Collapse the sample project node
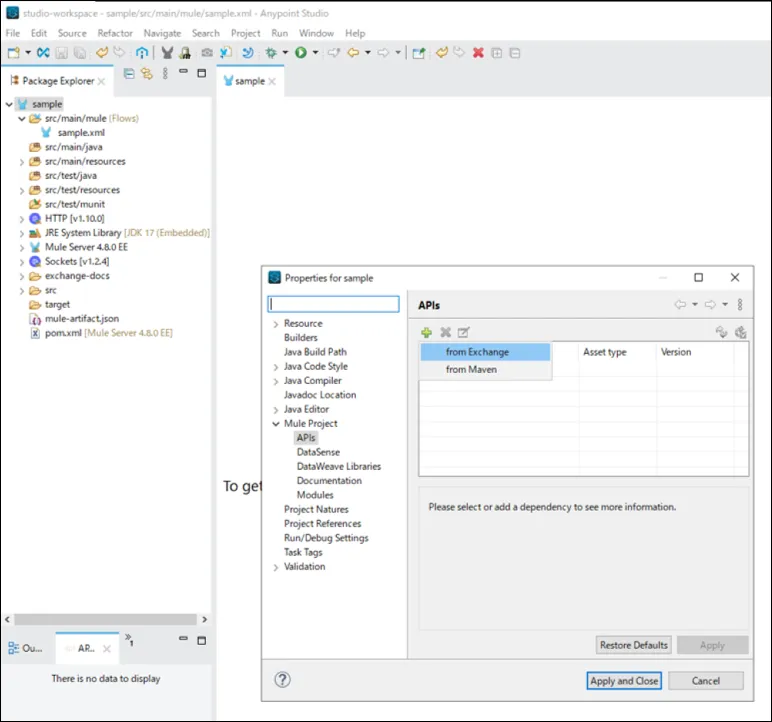The image size is (772, 722). point(9,104)
